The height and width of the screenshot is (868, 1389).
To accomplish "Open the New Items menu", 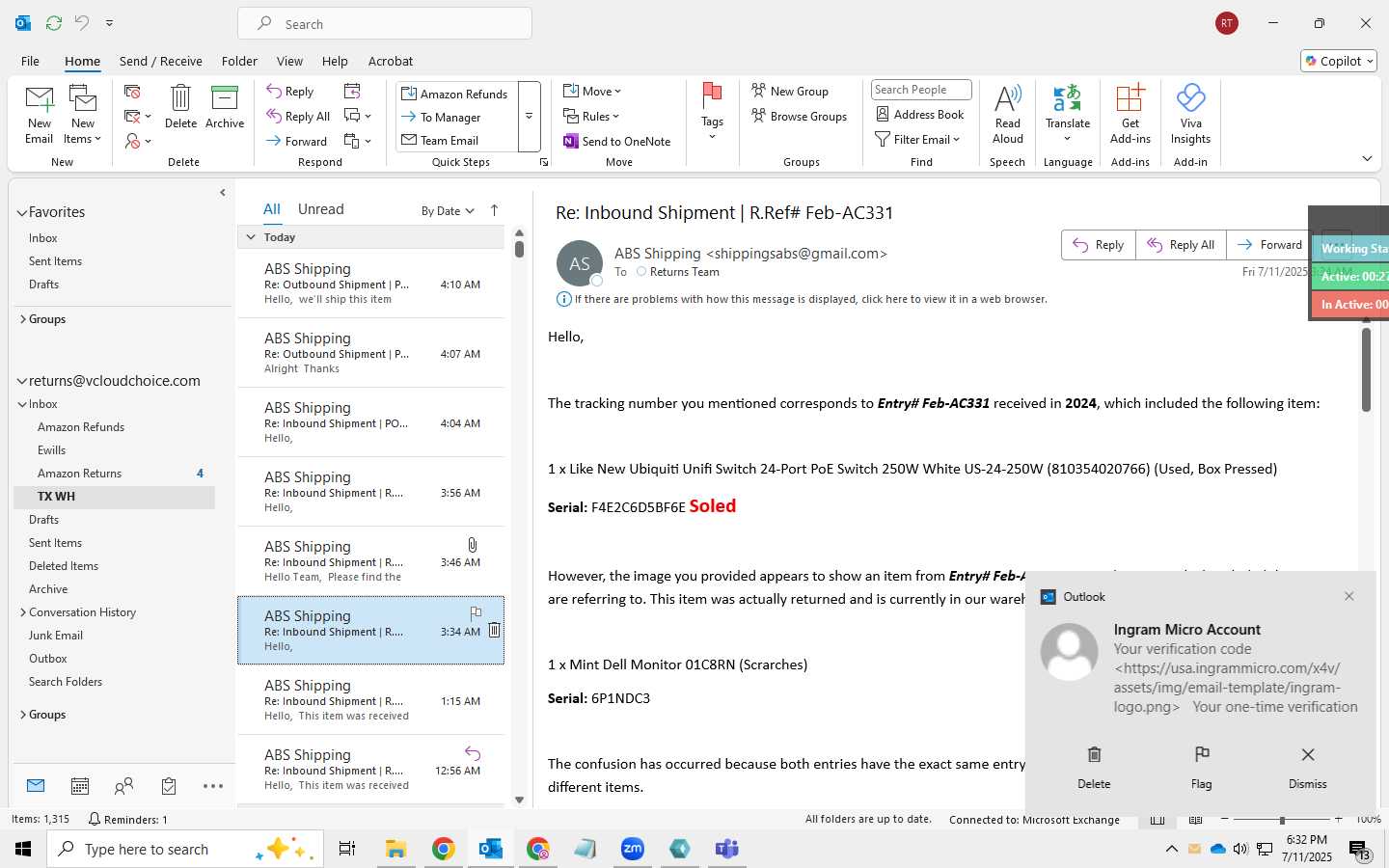I will 83,115.
